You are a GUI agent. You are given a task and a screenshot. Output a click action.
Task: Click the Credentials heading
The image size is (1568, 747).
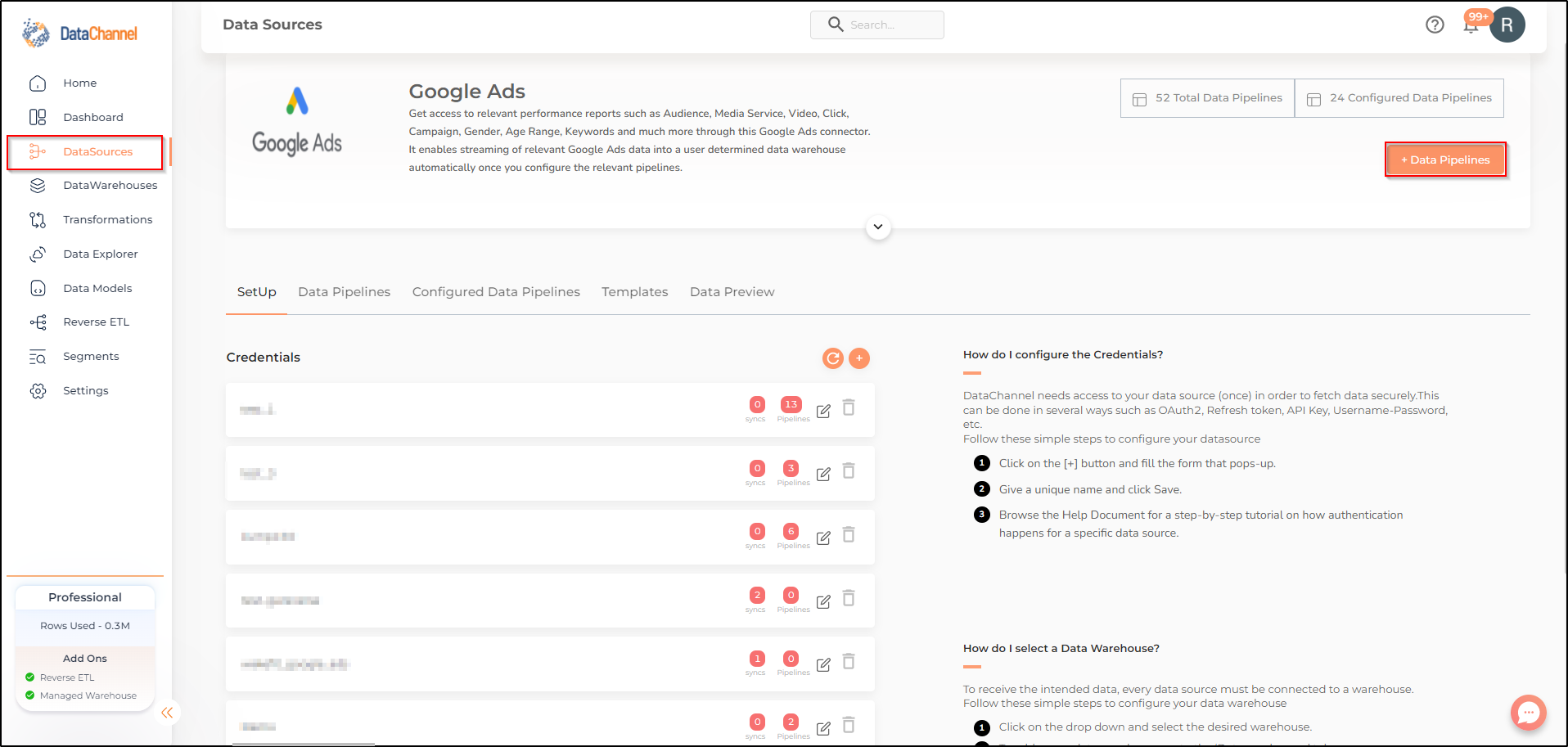pyautogui.click(x=264, y=358)
